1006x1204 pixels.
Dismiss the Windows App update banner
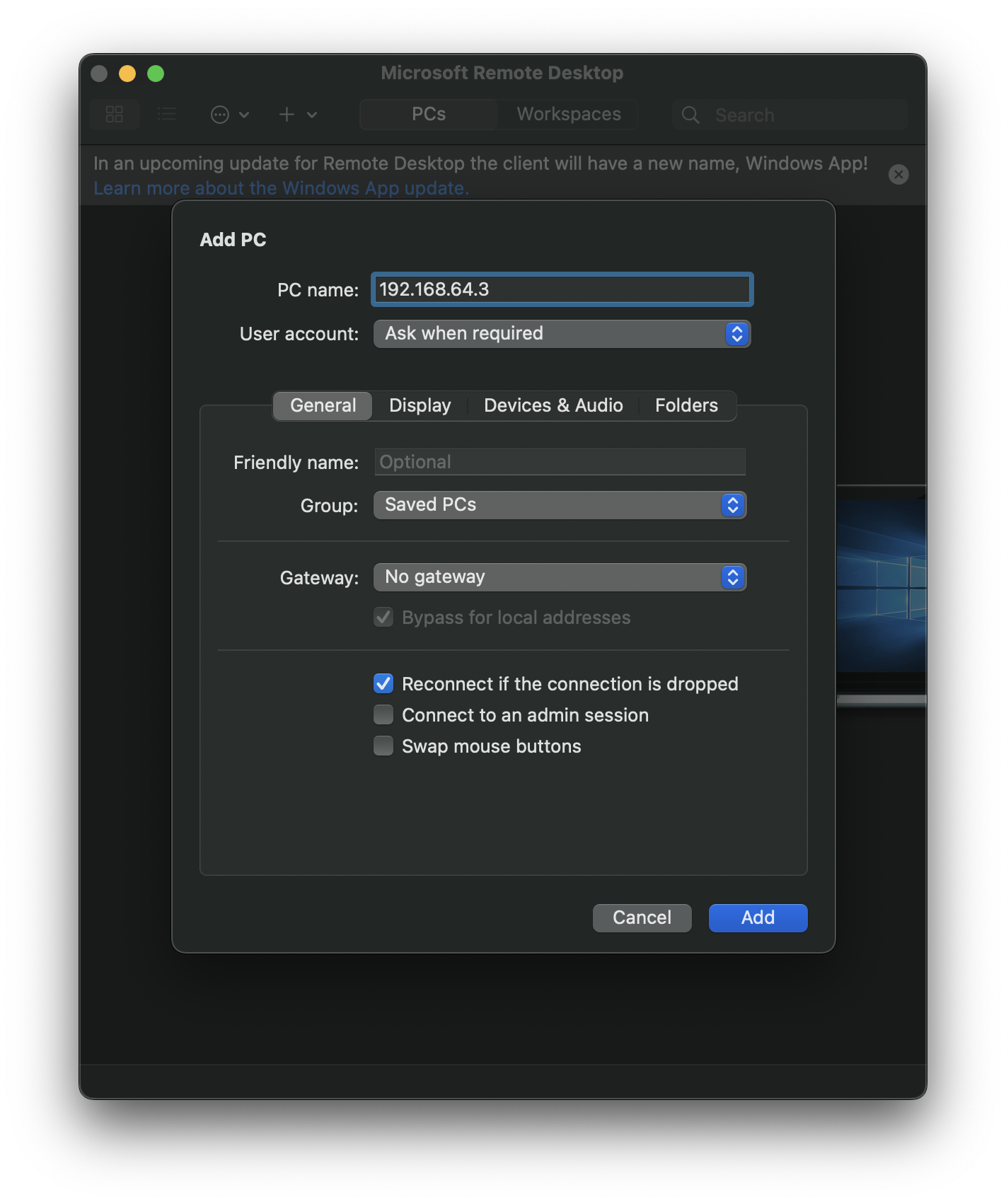[x=898, y=175]
